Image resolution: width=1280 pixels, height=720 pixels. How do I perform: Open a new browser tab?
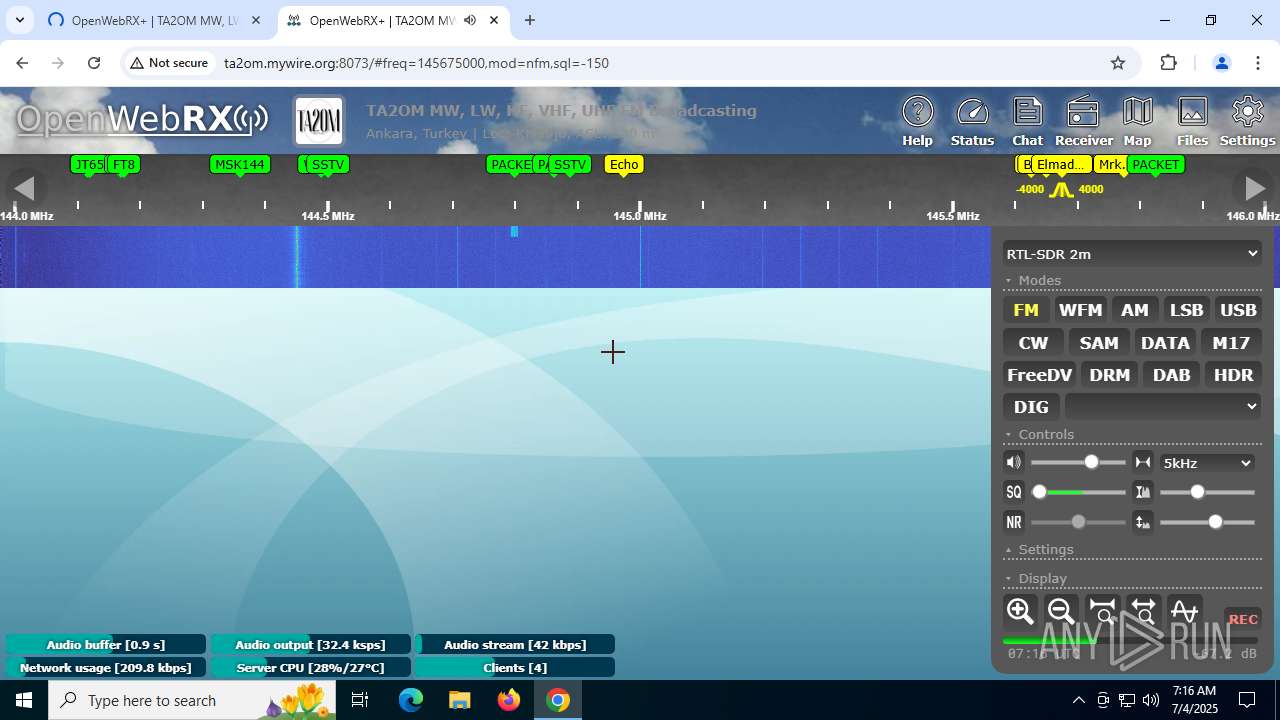(530, 20)
